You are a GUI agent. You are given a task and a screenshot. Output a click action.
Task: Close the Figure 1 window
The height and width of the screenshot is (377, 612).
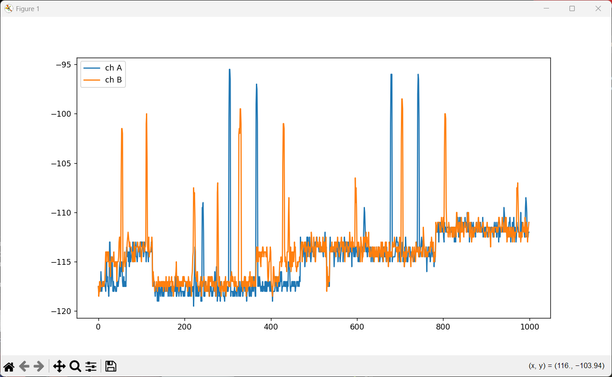click(x=598, y=8)
